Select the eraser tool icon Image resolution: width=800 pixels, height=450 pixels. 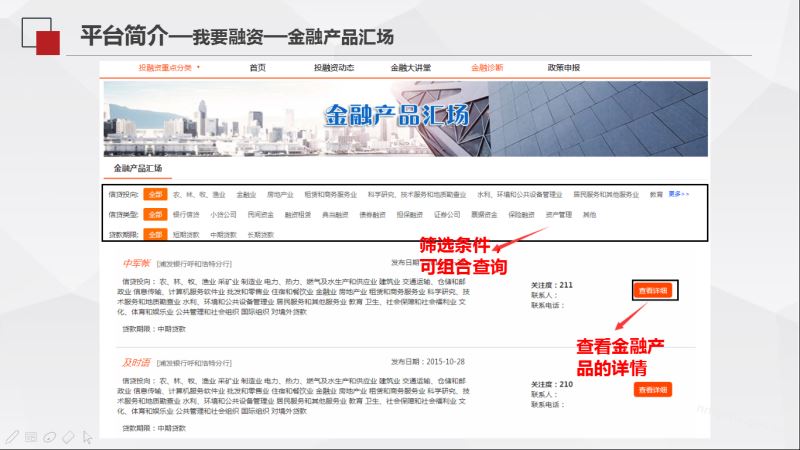pos(69,437)
